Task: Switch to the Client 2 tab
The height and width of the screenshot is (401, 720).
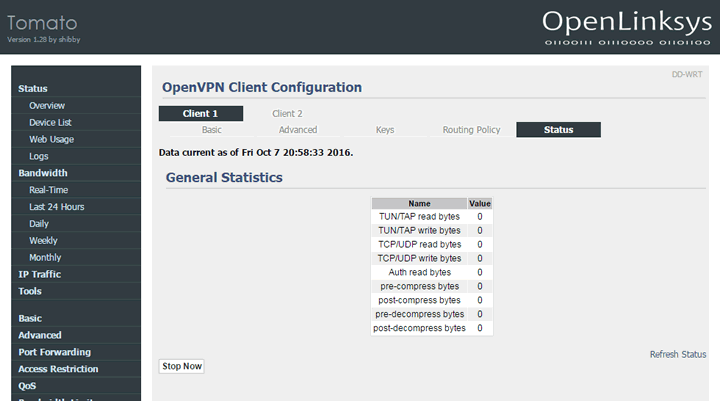Action: pos(287,113)
